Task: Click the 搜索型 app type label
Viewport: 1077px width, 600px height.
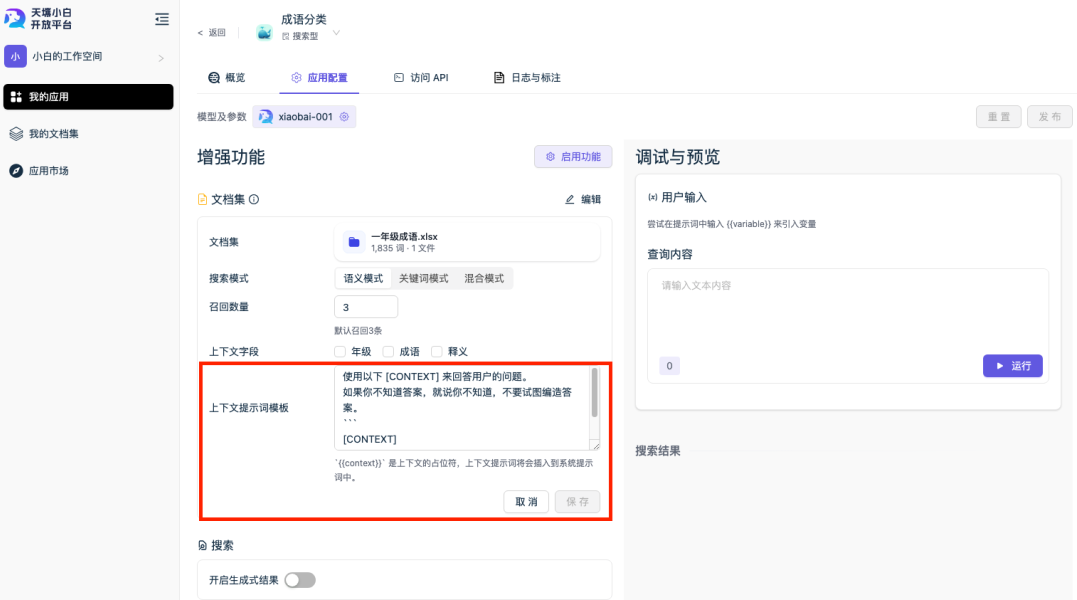Action: [300, 36]
